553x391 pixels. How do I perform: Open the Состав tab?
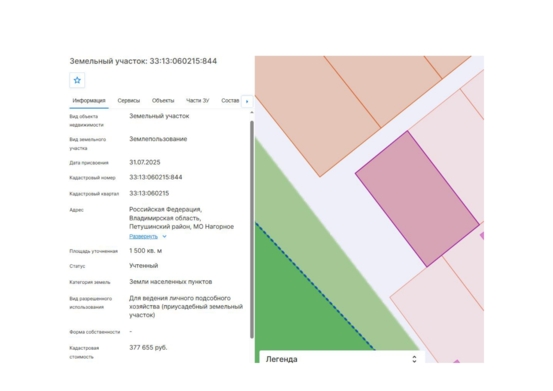230,100
